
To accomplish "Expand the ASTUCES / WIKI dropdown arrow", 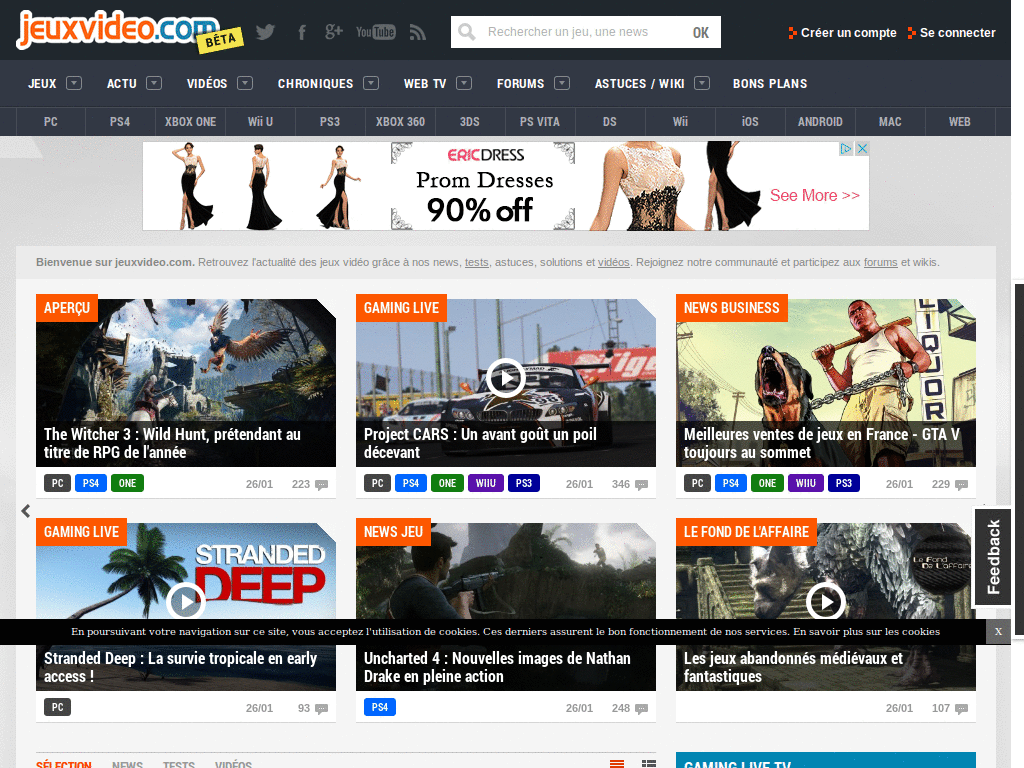I will coord(702,83).
